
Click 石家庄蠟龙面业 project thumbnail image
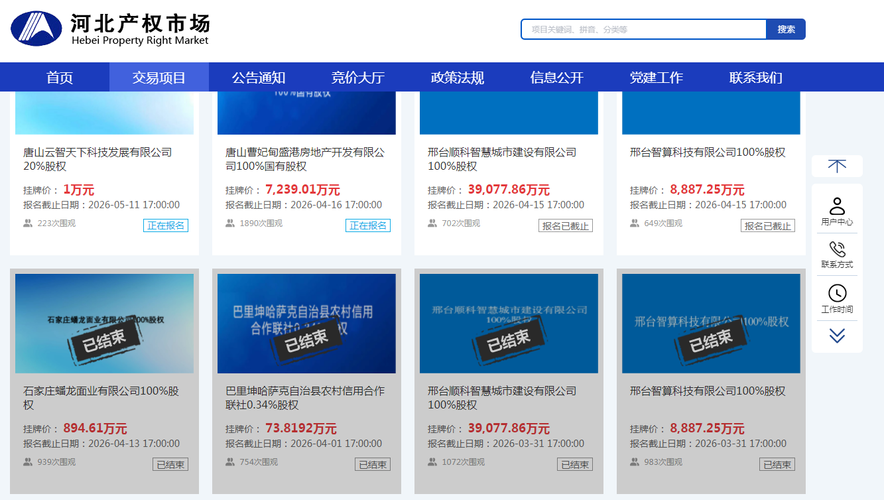pos(104,324)
